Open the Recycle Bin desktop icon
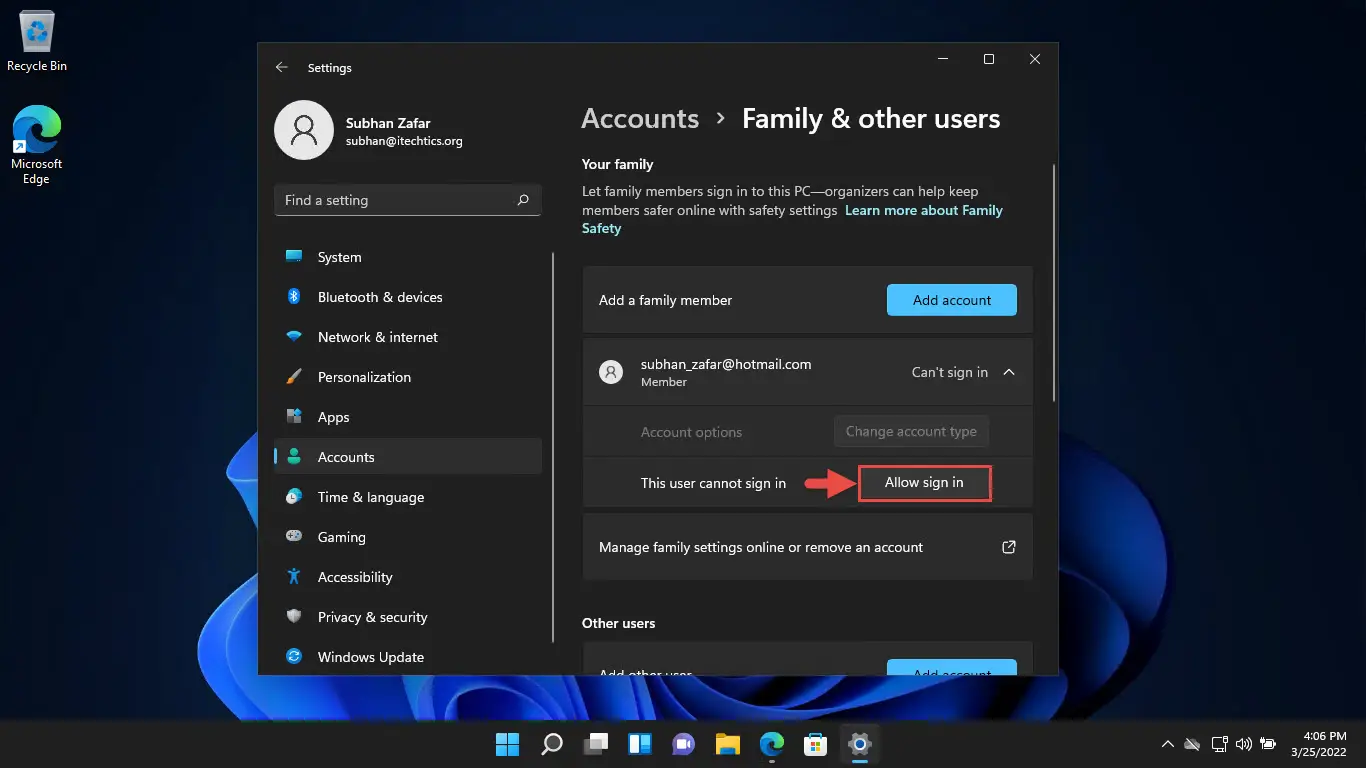 point(37,42)
